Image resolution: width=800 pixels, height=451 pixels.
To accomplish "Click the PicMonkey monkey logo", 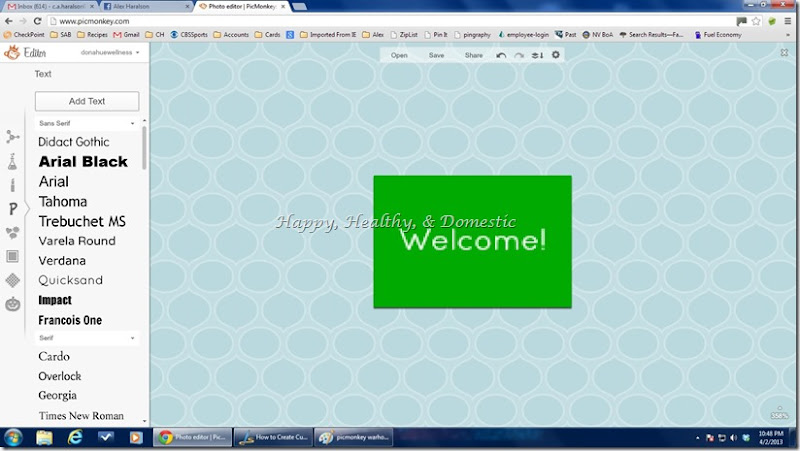I will [12, 52].
